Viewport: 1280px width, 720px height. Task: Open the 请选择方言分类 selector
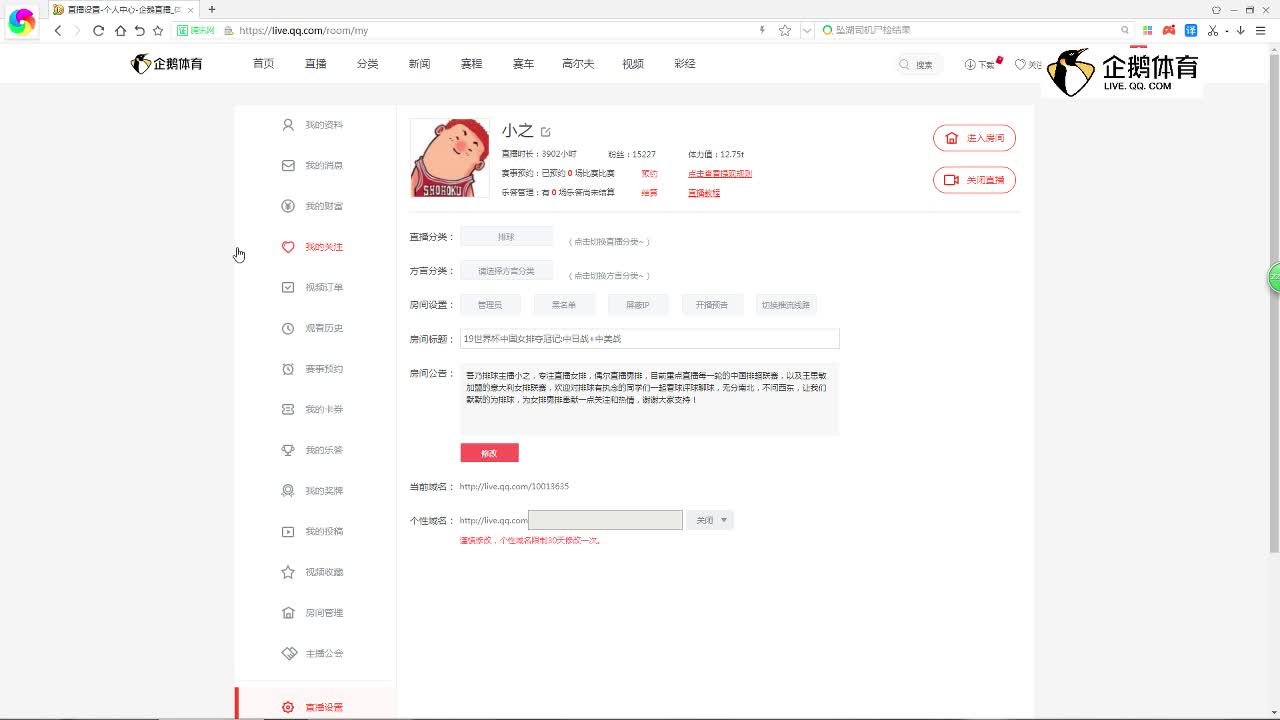click(506, 271)
